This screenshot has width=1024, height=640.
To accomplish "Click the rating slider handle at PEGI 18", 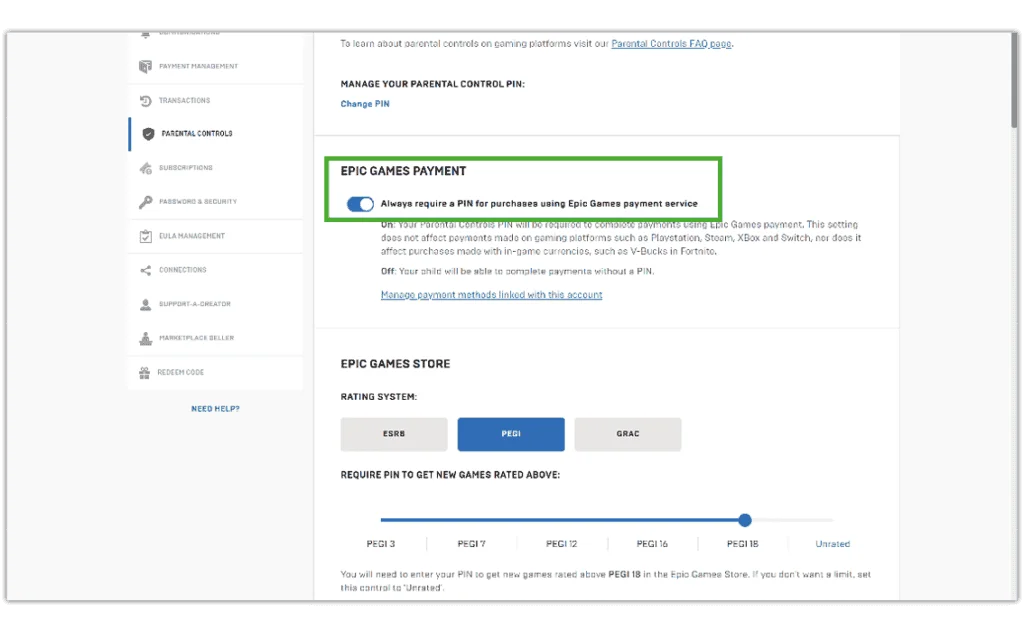I will (744, 520).
